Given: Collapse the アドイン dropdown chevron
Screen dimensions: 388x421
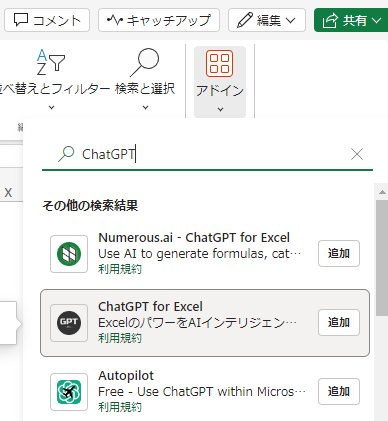Looking at the screenshot, I should [220, 109].
